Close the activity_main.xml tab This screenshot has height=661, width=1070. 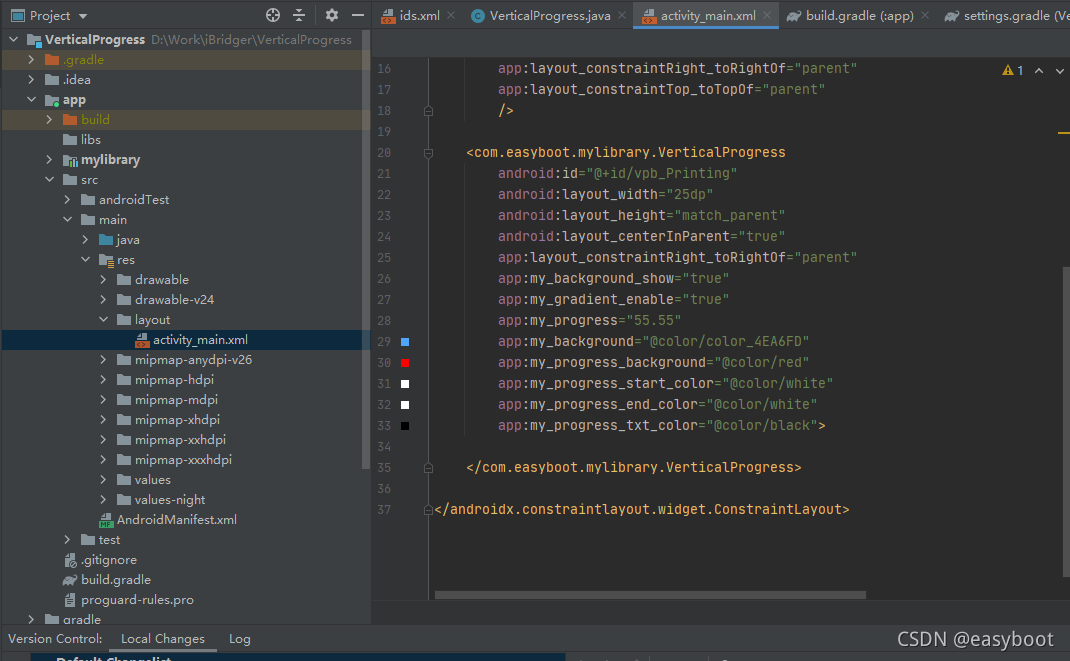tap(767, 15)
